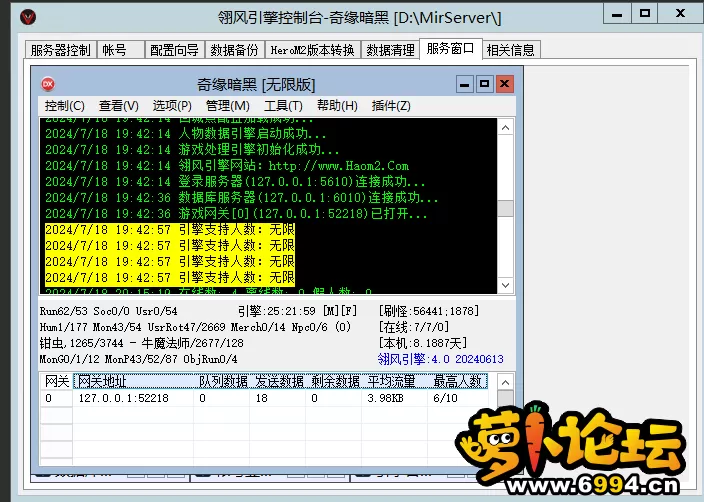The width and height of the screenshot is (704, 502).
Task: Open the 数据备份 tab
Action: (x=234, y=50)
